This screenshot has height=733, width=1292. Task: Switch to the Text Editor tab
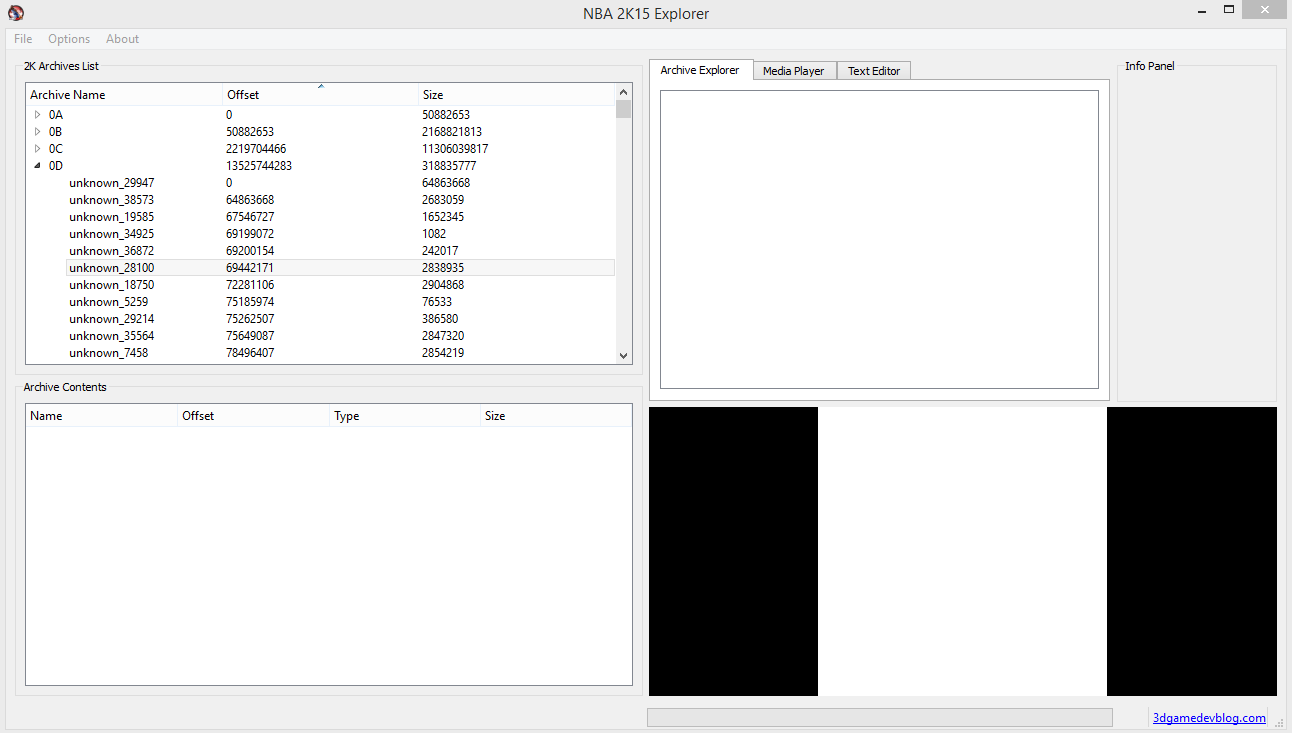click(x=874, y=71)
